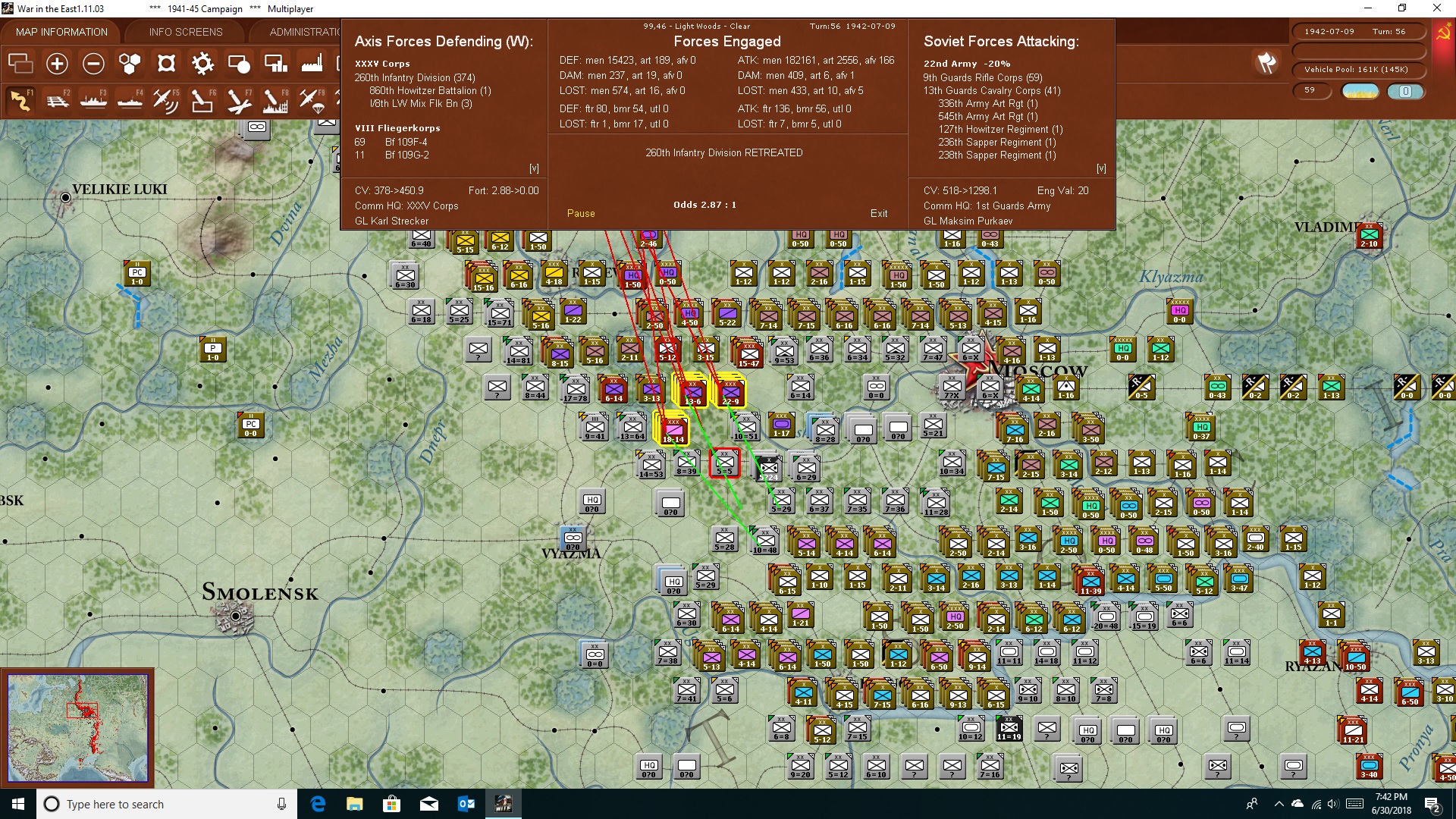1456x819 pixels.
Task: Toggle the rectangle-with-bars map overlay icon
Action: click(275, 64)
